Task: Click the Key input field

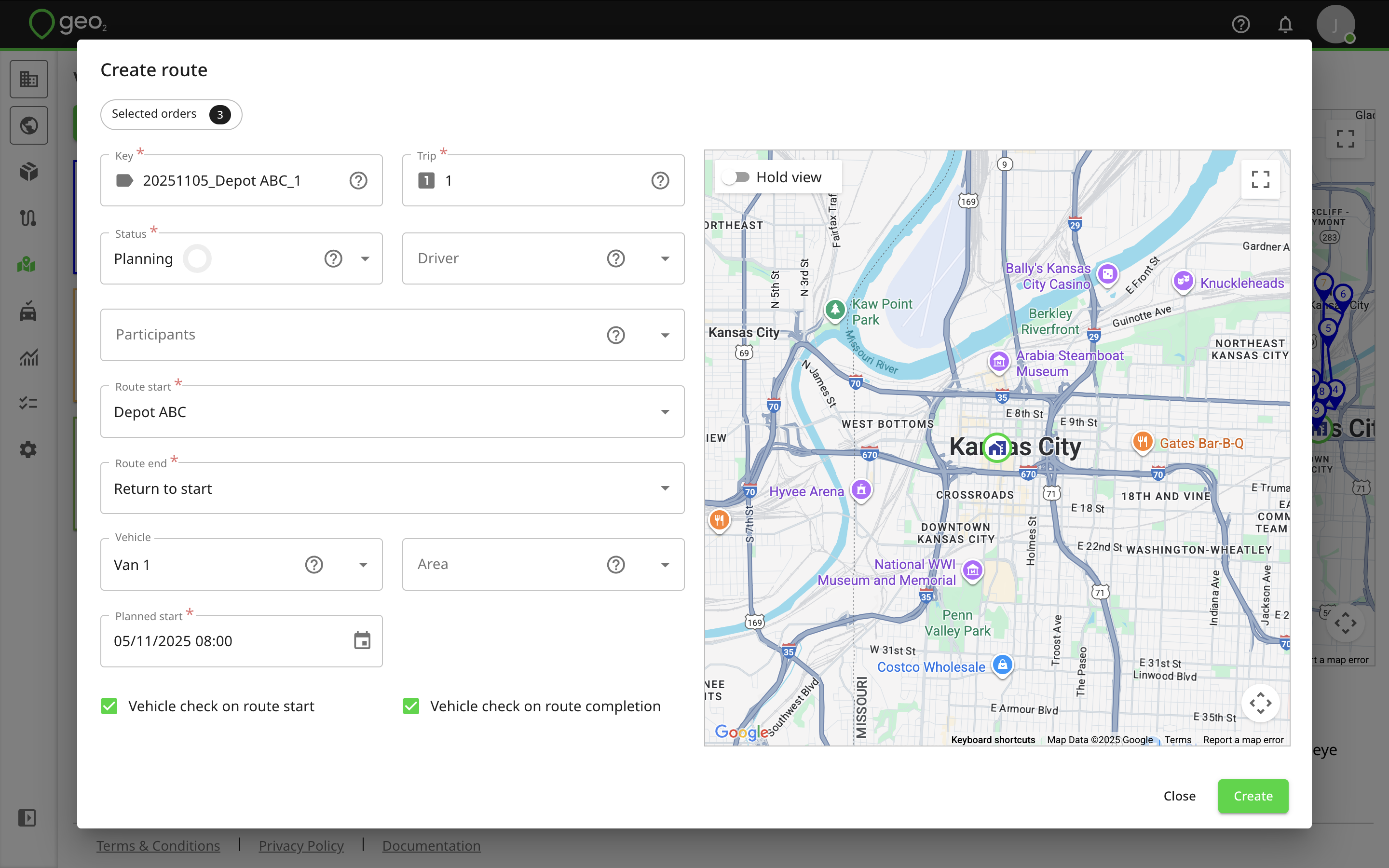Action: (x=241, y=181)
